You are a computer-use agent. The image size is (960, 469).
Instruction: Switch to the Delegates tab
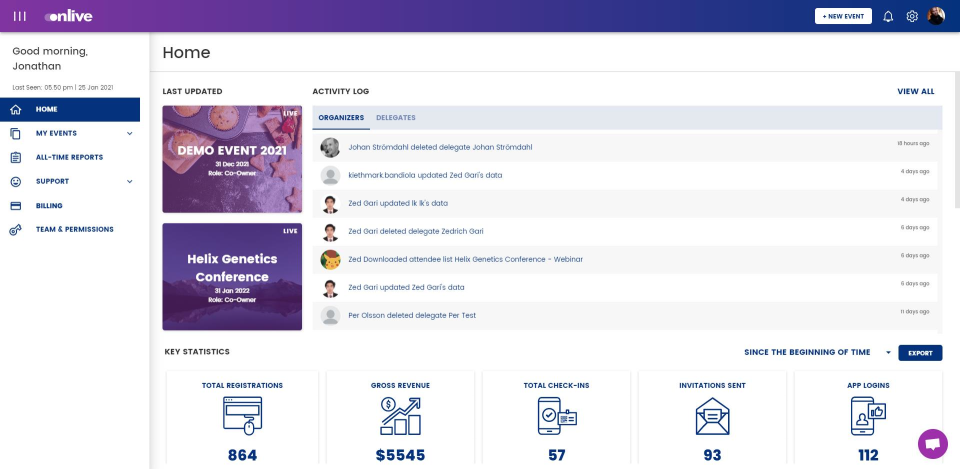(396, 118)
